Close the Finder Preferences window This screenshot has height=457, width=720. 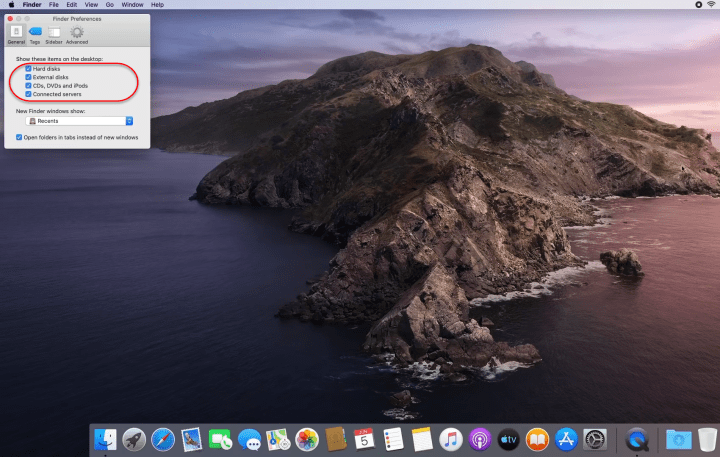[10, 19]
